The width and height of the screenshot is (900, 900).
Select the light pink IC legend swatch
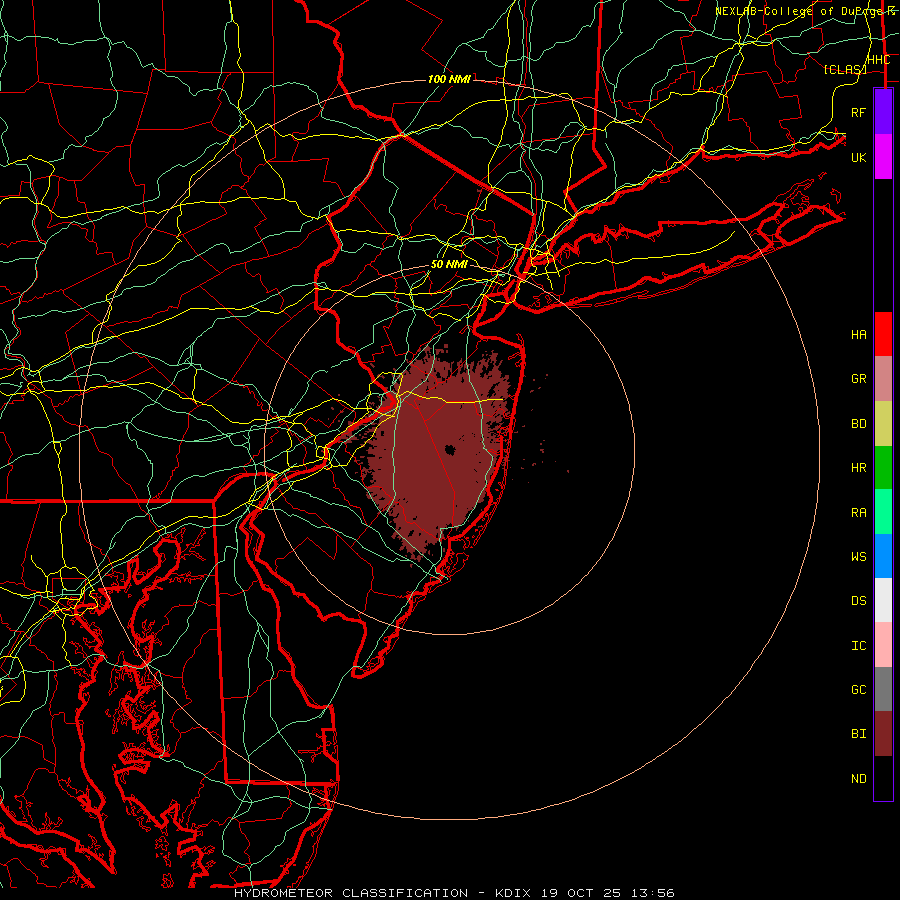click(x=883, y=645)
